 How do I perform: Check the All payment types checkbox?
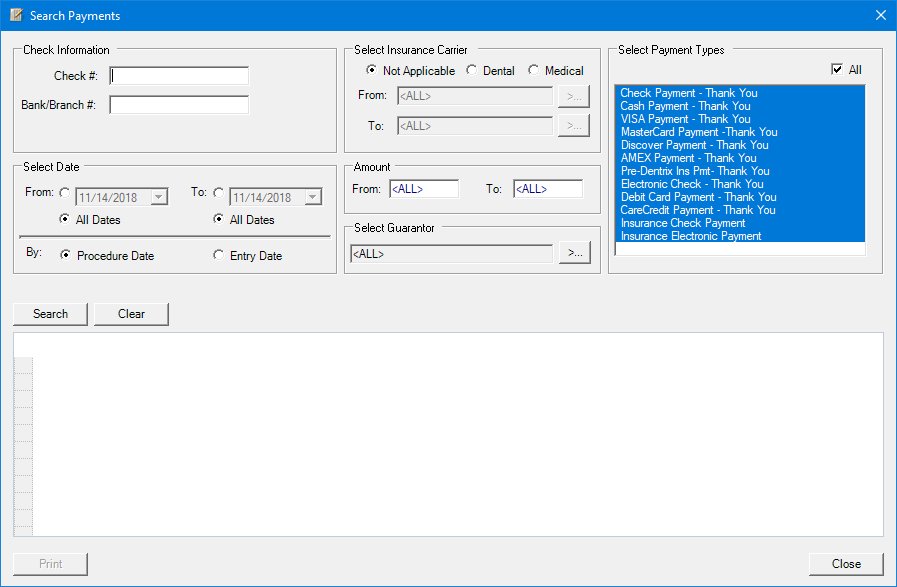(x=838, y=70)
